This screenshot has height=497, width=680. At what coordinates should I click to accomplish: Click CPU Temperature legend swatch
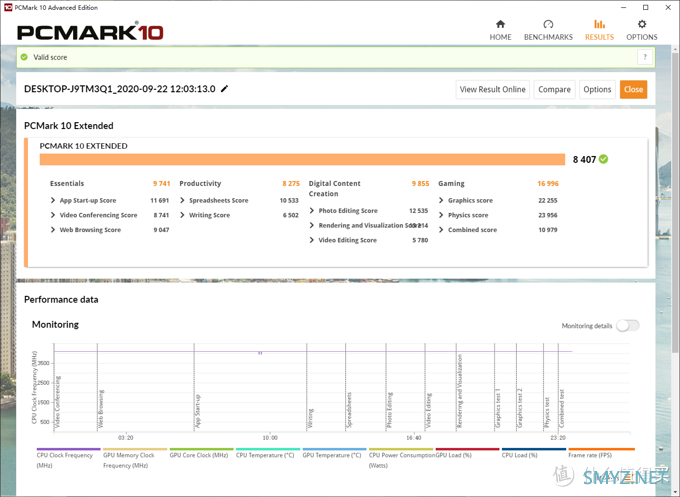pyautogui.click(x=268, y=449)
